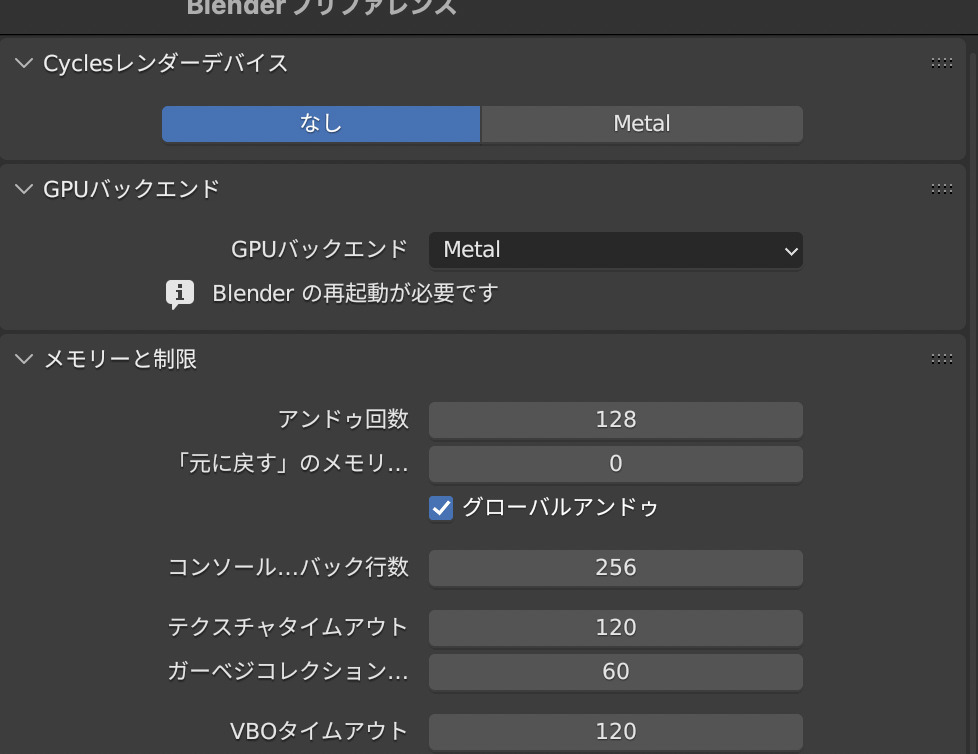Click the コンソール…バック行数 field showing 256
The width and height of the screenshot is (978, 754).
[x=616, y=568]
